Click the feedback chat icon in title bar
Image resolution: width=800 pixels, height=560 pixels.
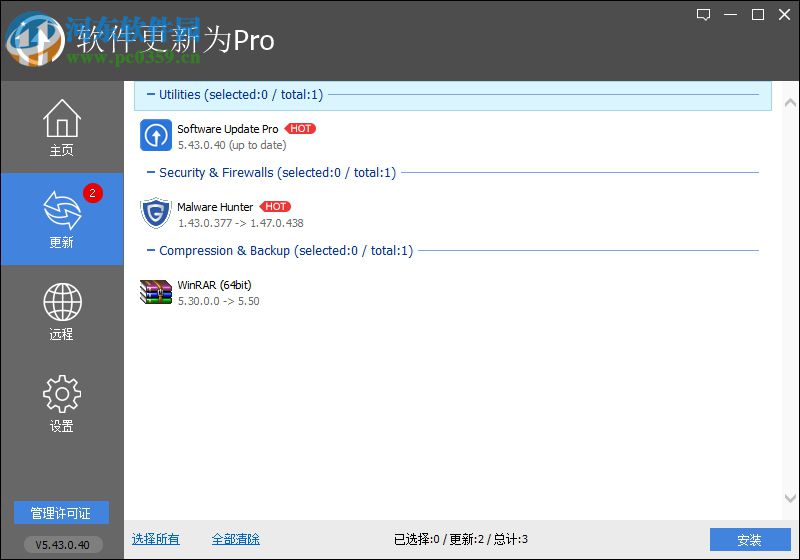click(704, 15)
